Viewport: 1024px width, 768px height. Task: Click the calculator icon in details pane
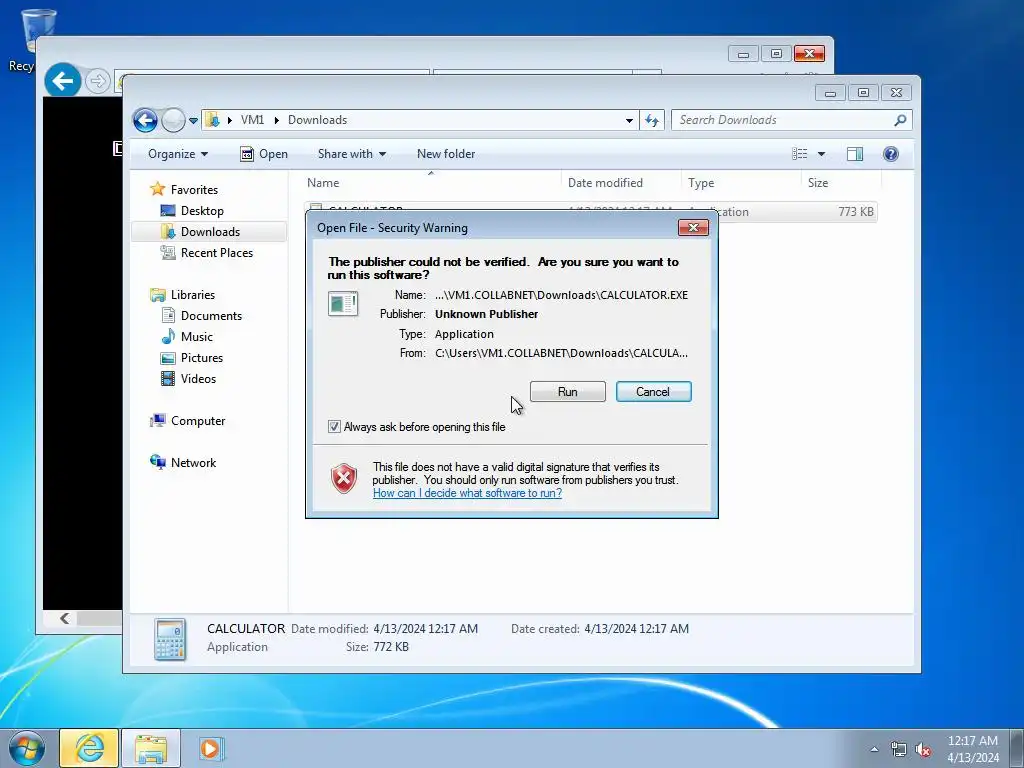pos(170,639)
